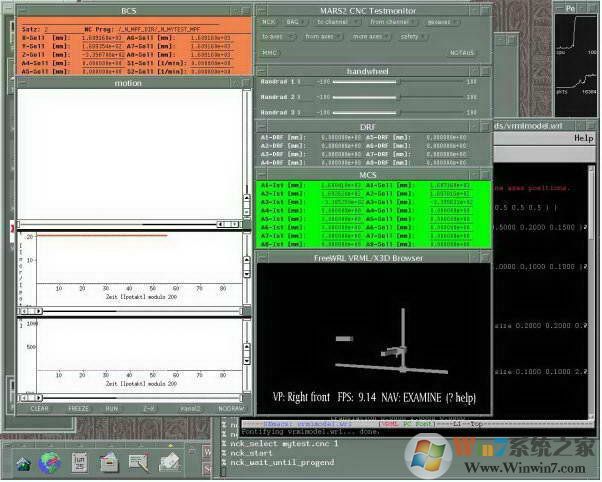Click the CLEAR button under the plots
The height and width of the screenshot is (482, 602).
point(39,408)
